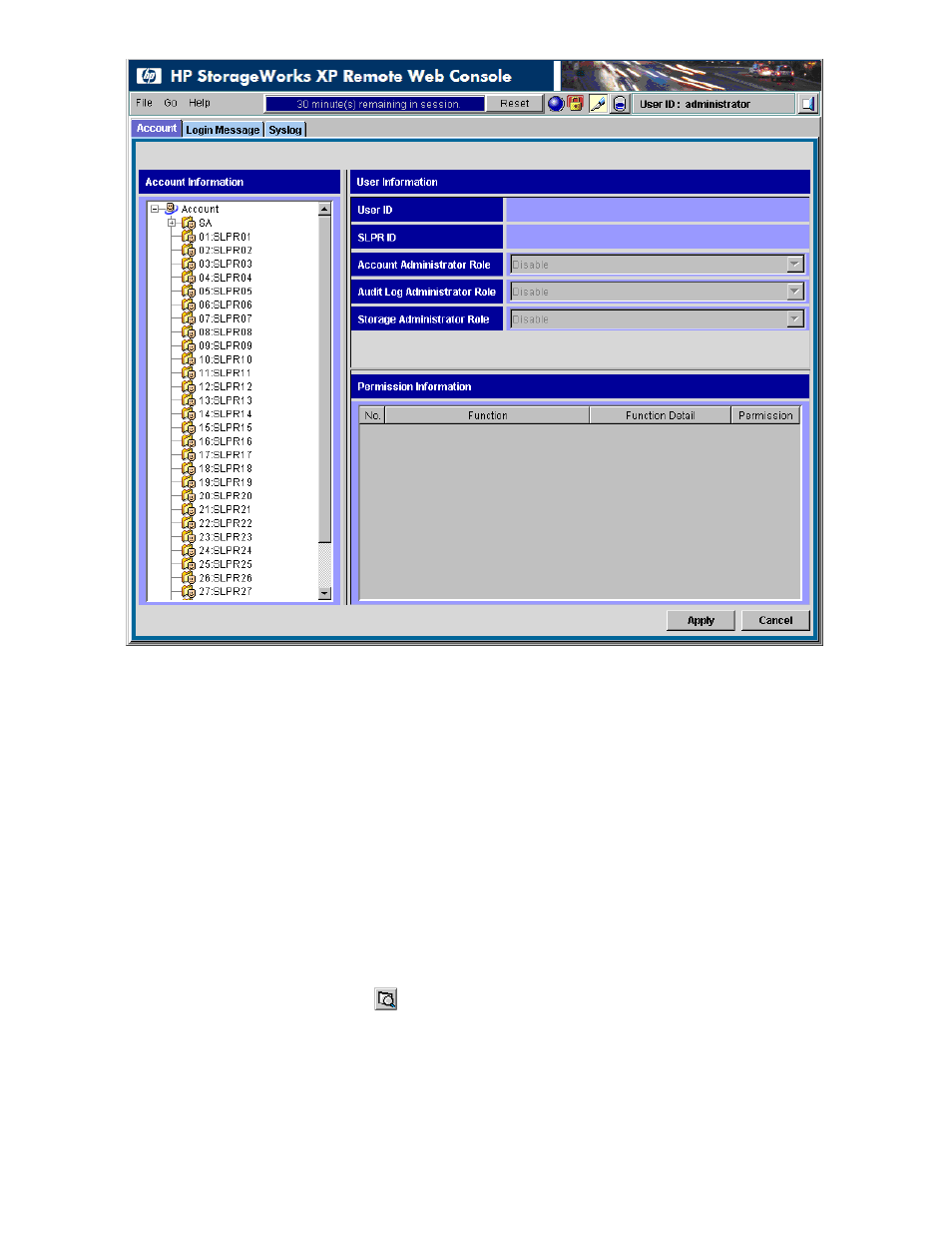Click folder icon of 09:SLPR09

click(x=189, y=345)
